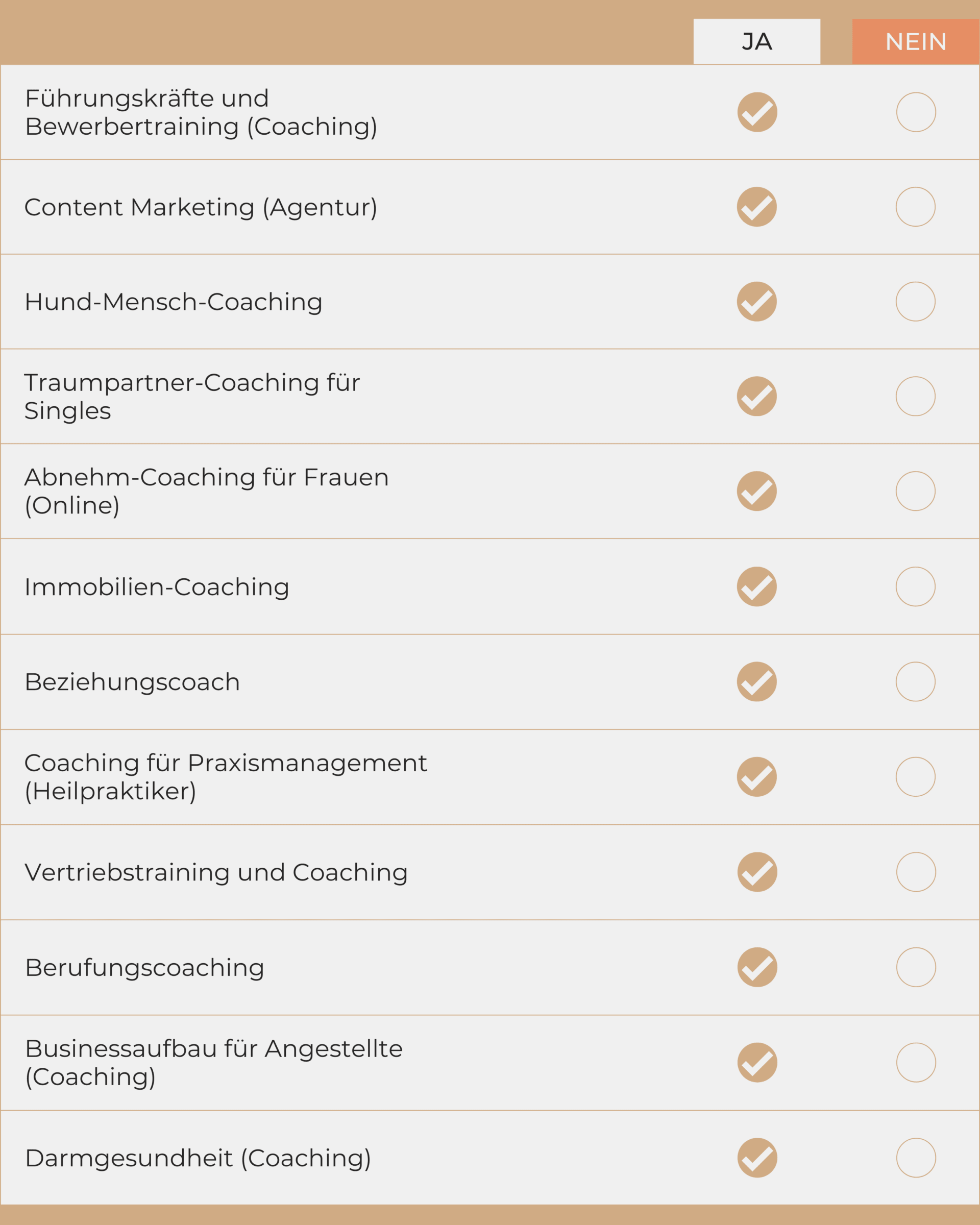Click JA checkmark for Coaching für Praxismanagement
The height and width of the screenshot is (1225, 980).
point(757,777)
